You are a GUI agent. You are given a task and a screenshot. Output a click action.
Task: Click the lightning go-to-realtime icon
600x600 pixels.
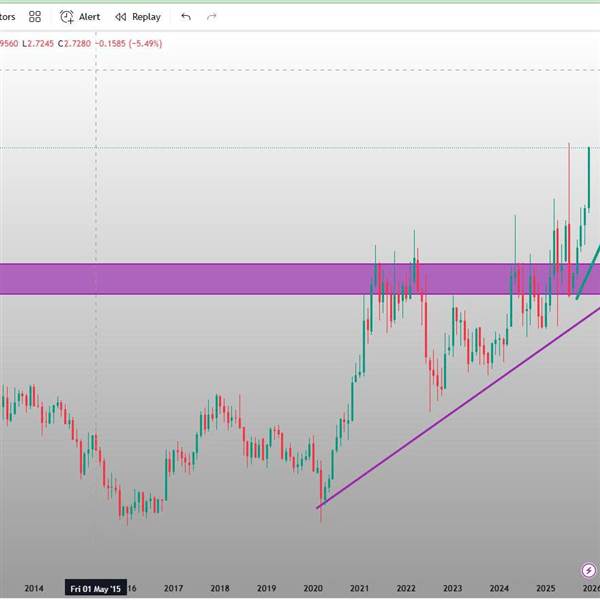click(588, 571)
